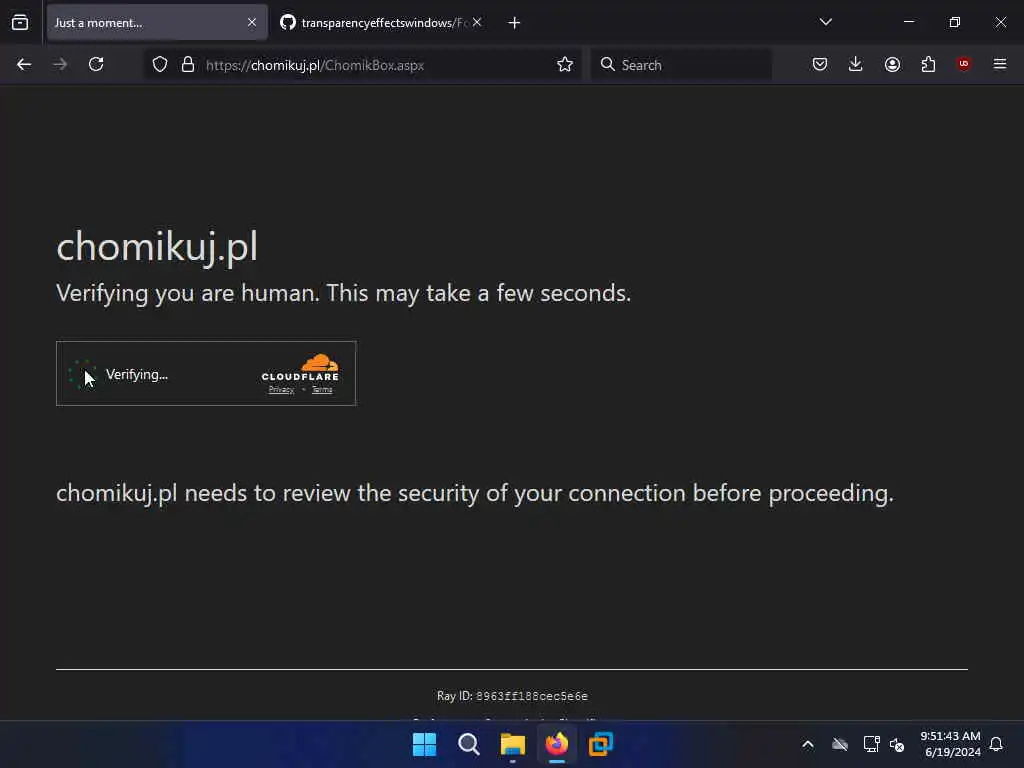Bookmark this page with star icon
This screenshot has width=1024, height=768.
click(565, 65)
